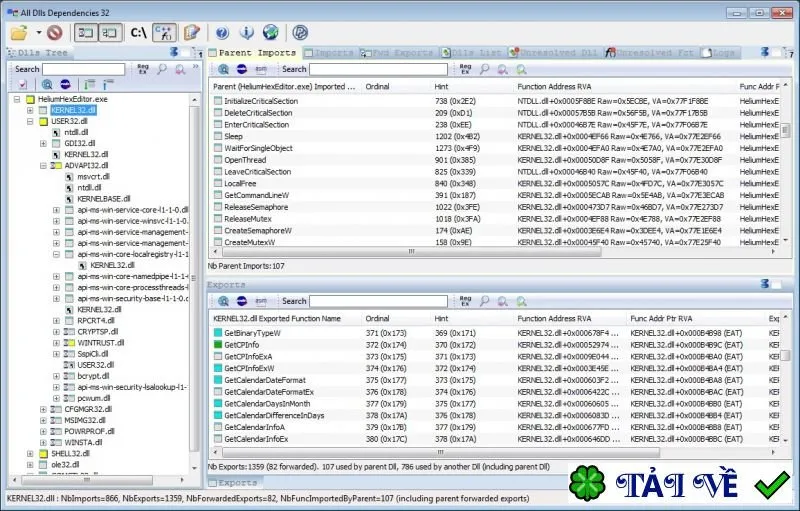
Task: Switch to the Logs tab
Action: click(x=718, y=53)
